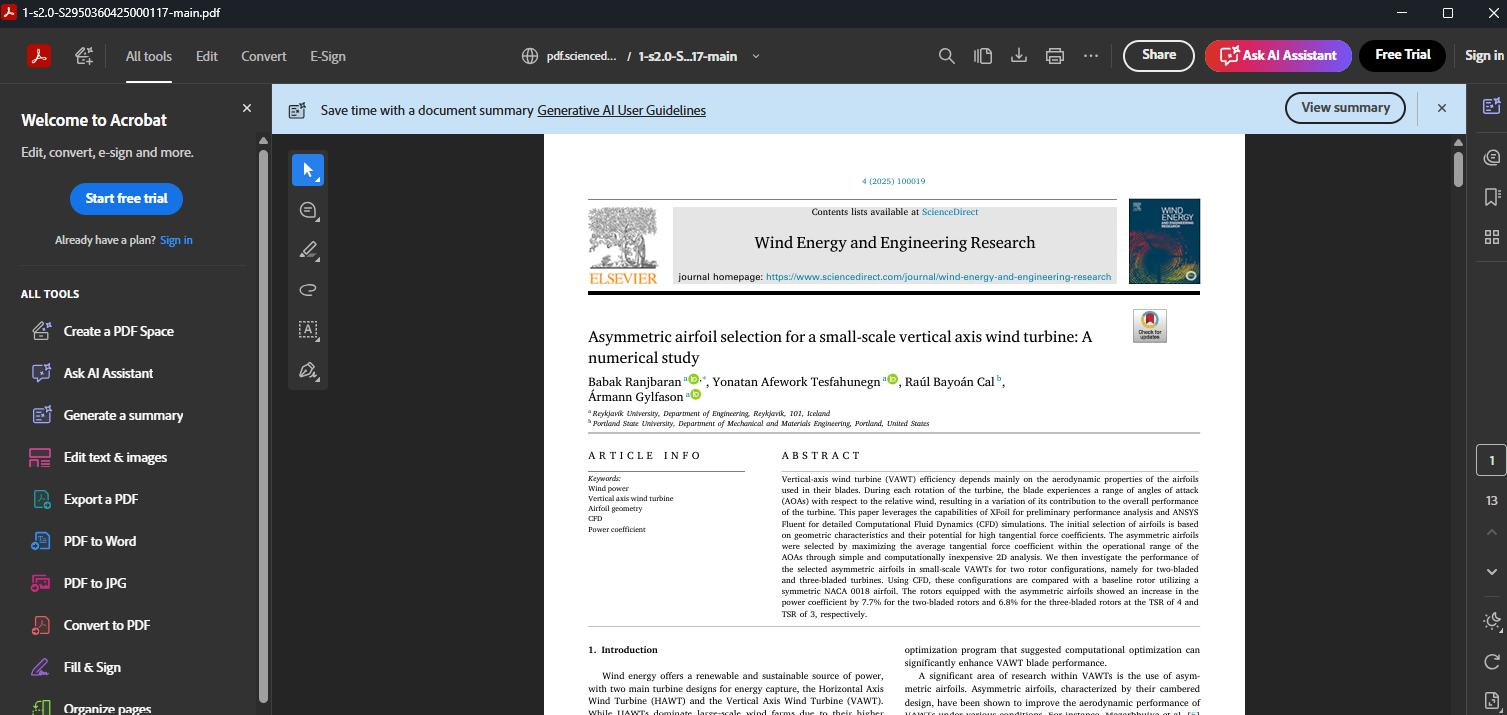Click ORCID icon next to Babak Ranjbaran
This screenshot has width=1507, height=715.
pos(693,379)
